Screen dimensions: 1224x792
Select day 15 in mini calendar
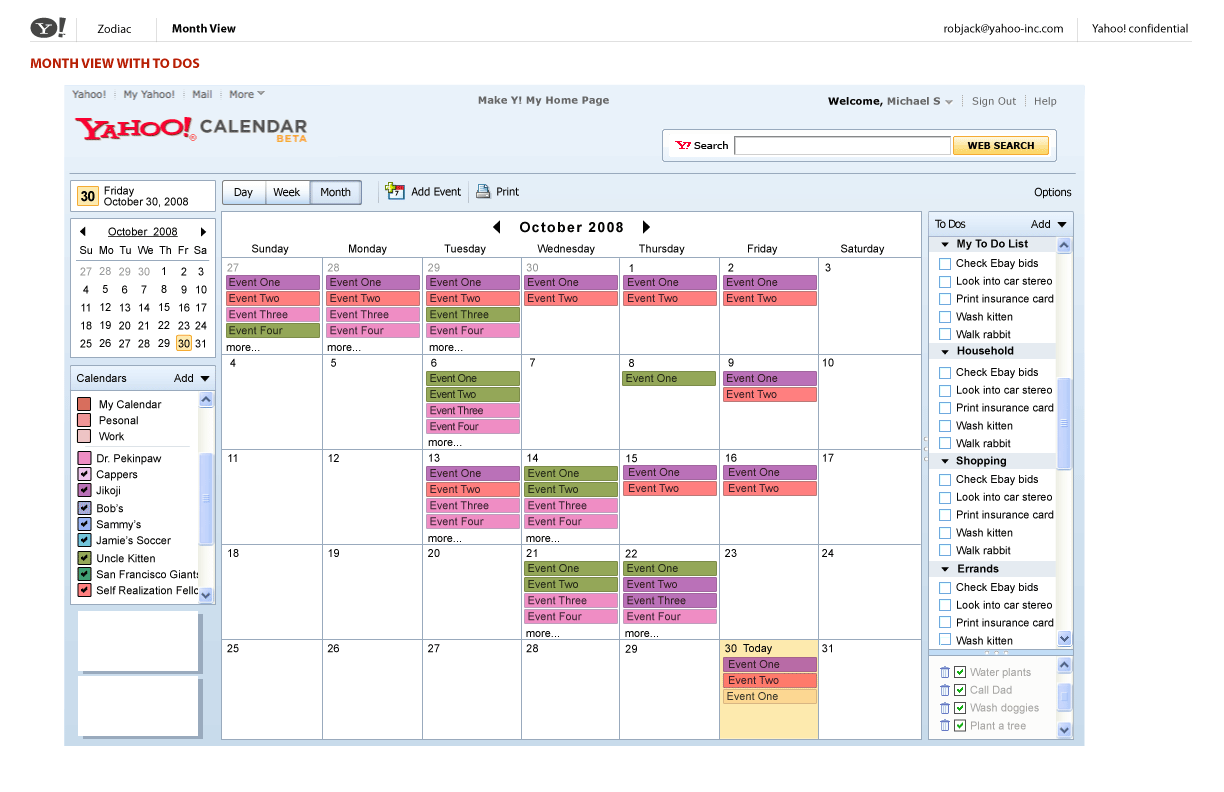(x=164, y=308)
